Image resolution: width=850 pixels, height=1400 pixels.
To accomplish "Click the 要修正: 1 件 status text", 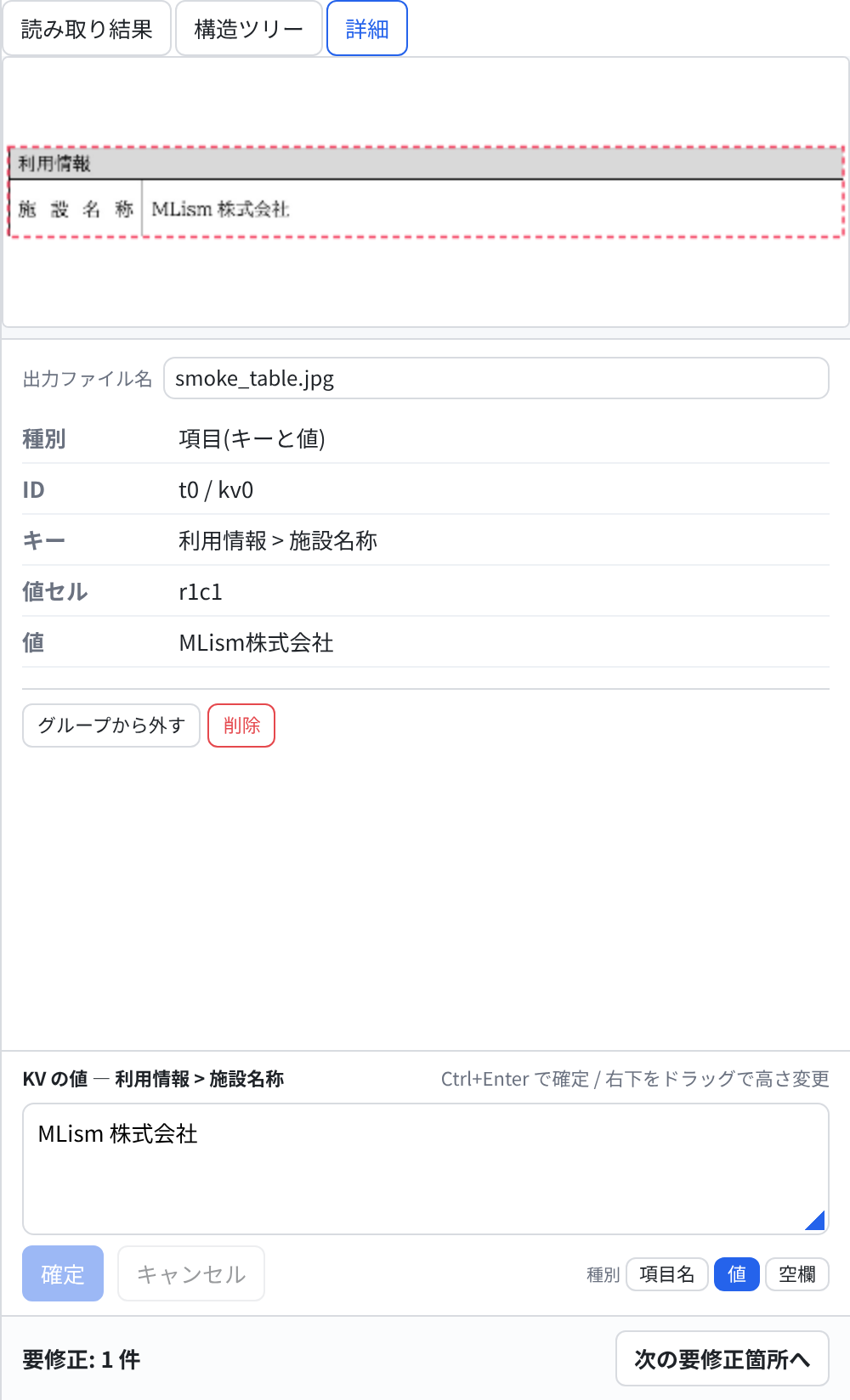I will pos(82,1359).
